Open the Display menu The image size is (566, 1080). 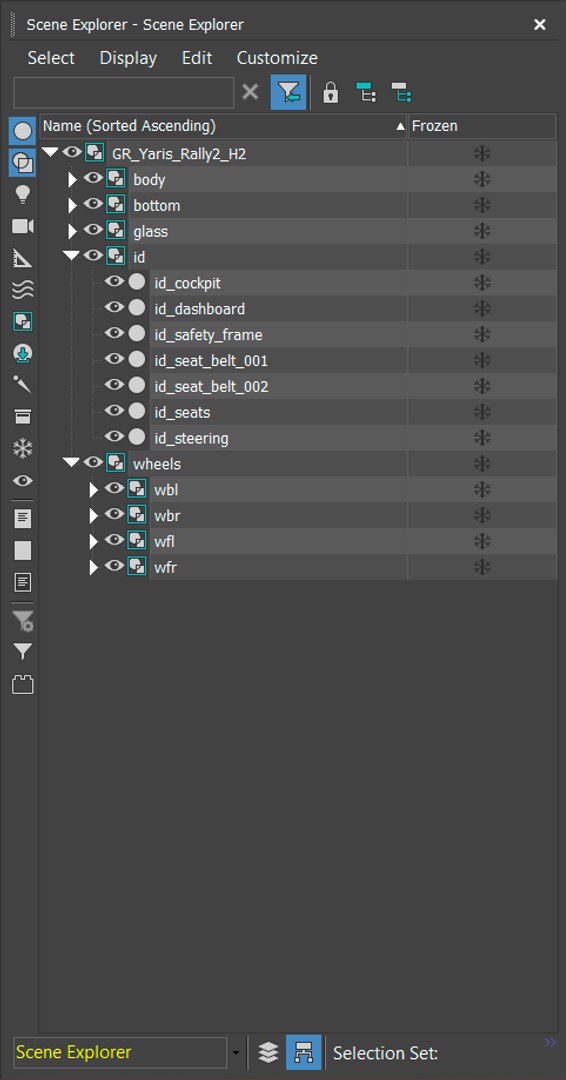(128, 58)
